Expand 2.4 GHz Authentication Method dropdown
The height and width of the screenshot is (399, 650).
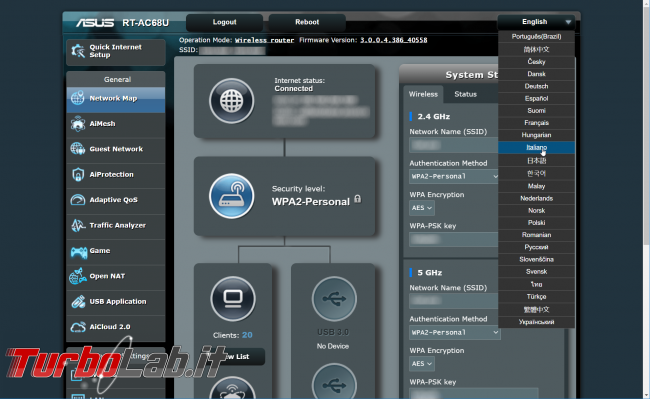(454, 176)
